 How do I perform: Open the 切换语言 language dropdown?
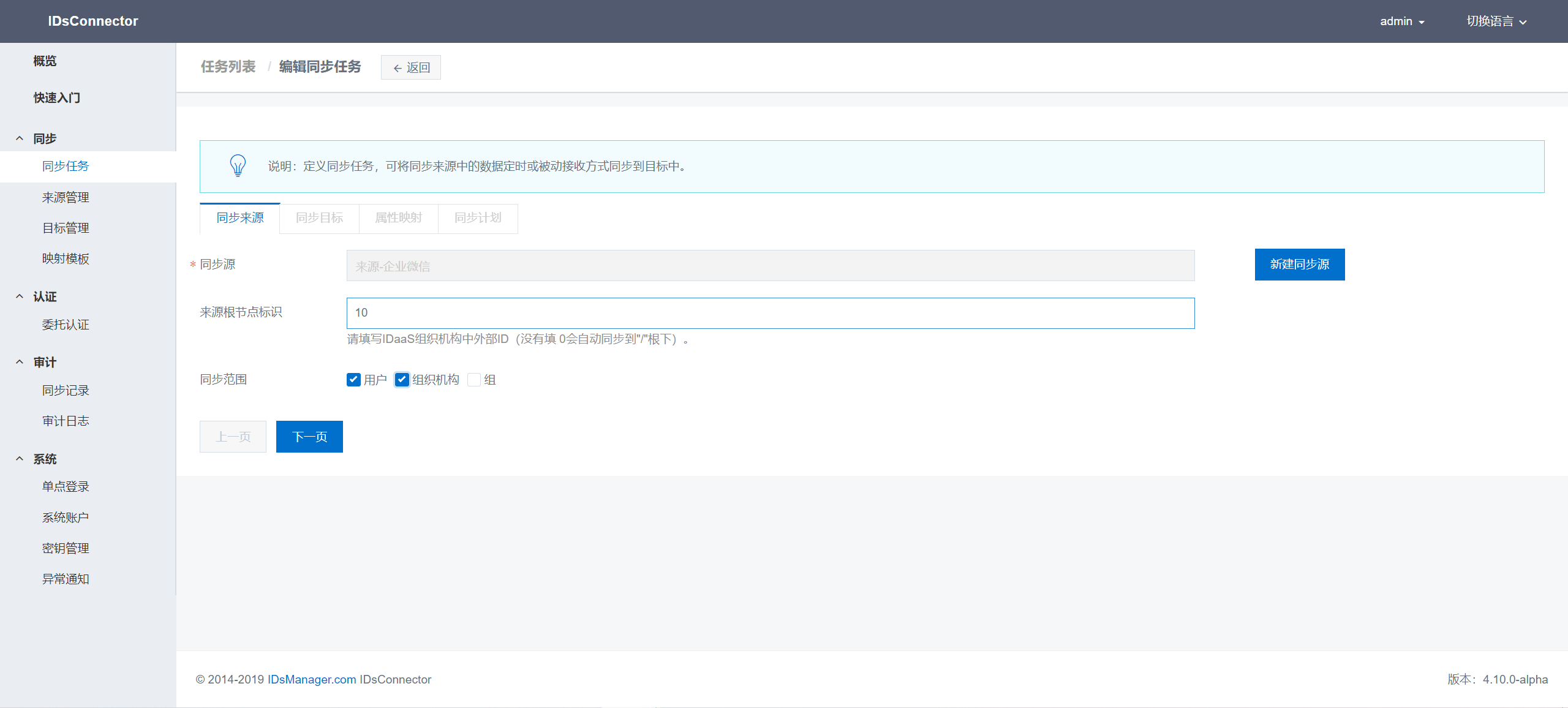(1496, 21)
